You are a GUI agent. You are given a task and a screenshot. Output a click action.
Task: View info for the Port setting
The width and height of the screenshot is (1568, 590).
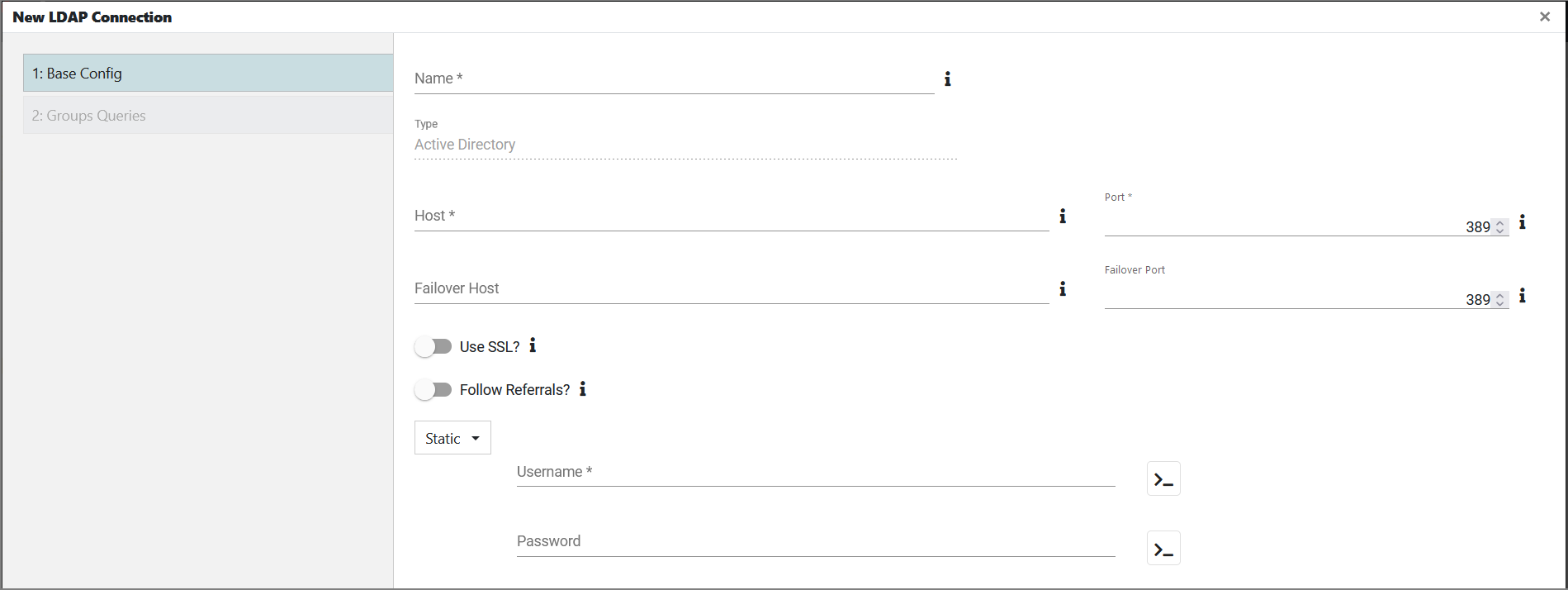[x=1522, y=223]
